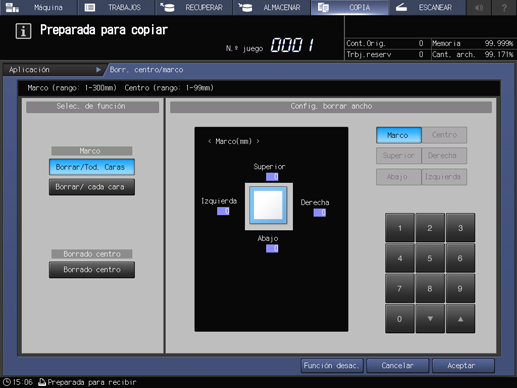517x388 pixels.
Task: Click the Borr. centro/marco breadcrumb text
Action: tap(146, 70)
